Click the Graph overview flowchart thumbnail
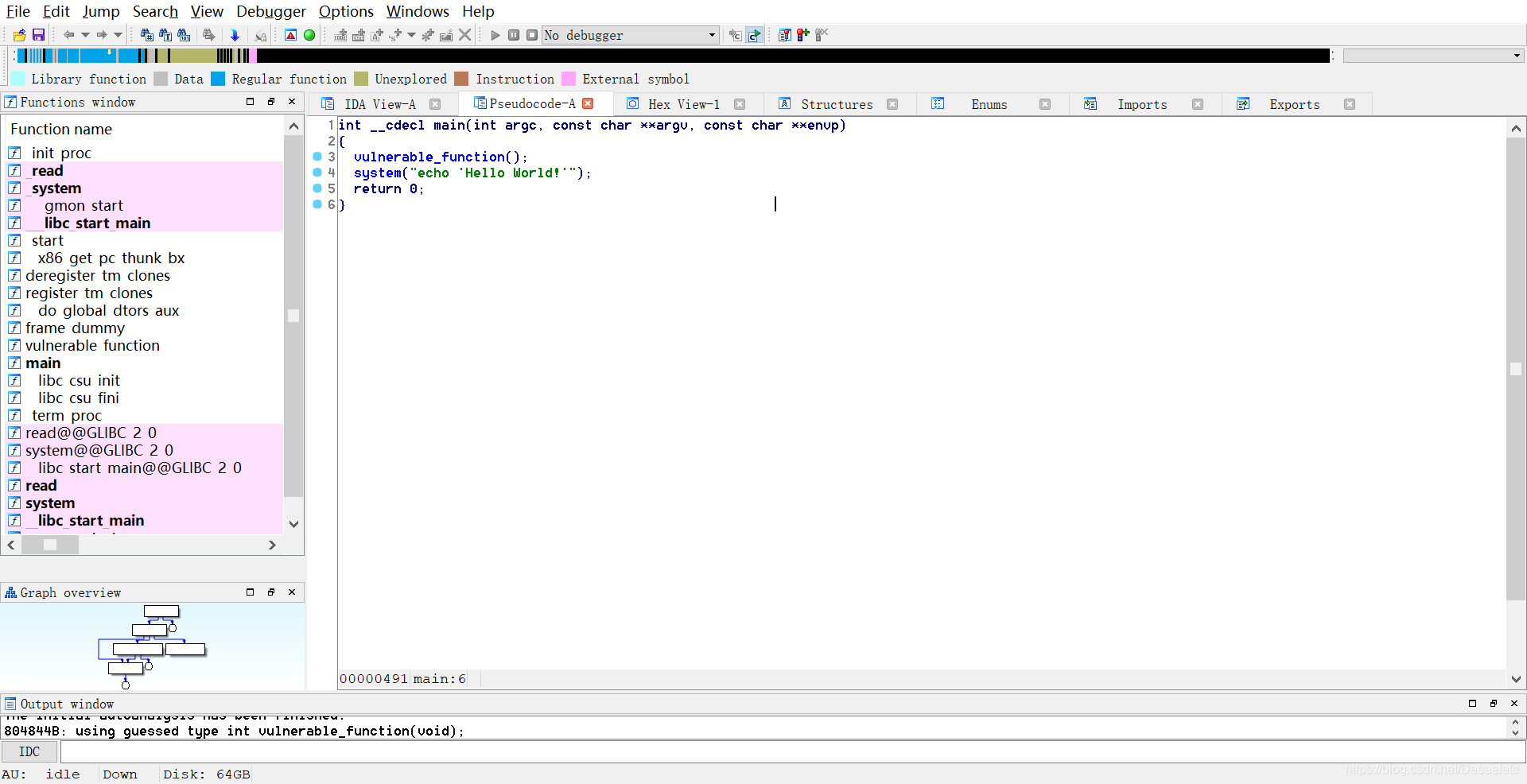 pyautogui.click(x=152, y=646)
